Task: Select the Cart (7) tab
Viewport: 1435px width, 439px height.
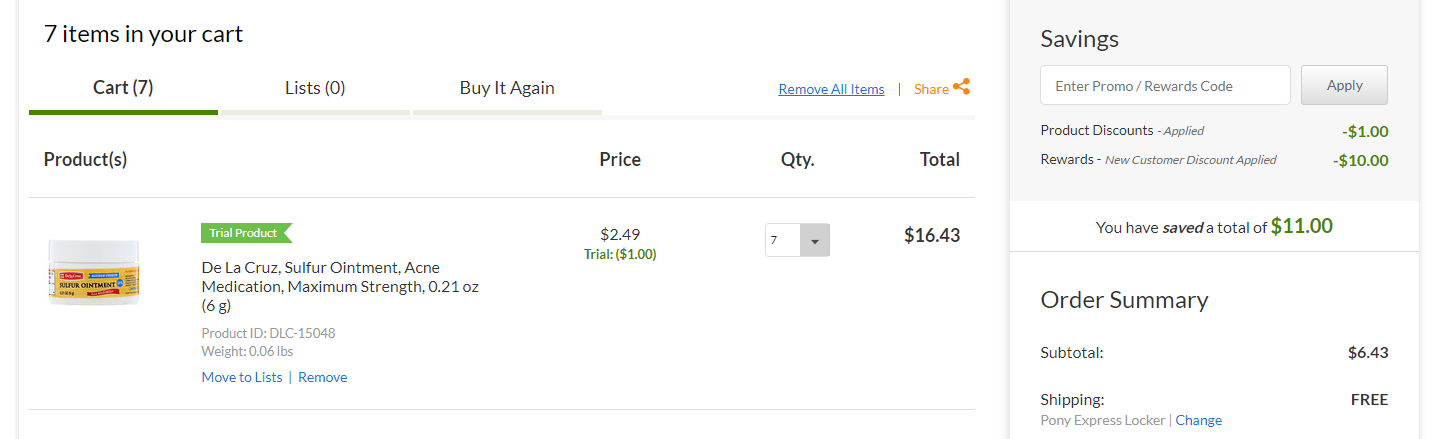Action: [x=123, y=88]
